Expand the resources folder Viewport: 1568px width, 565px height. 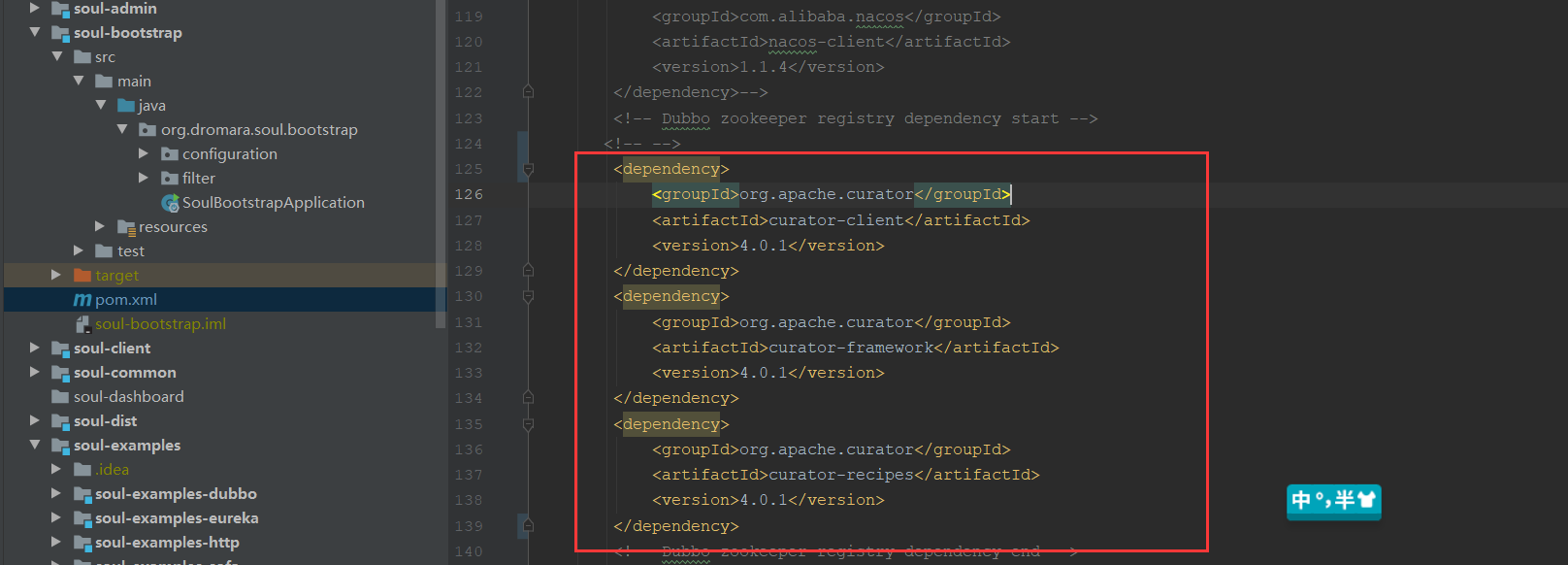pos(100,226)
